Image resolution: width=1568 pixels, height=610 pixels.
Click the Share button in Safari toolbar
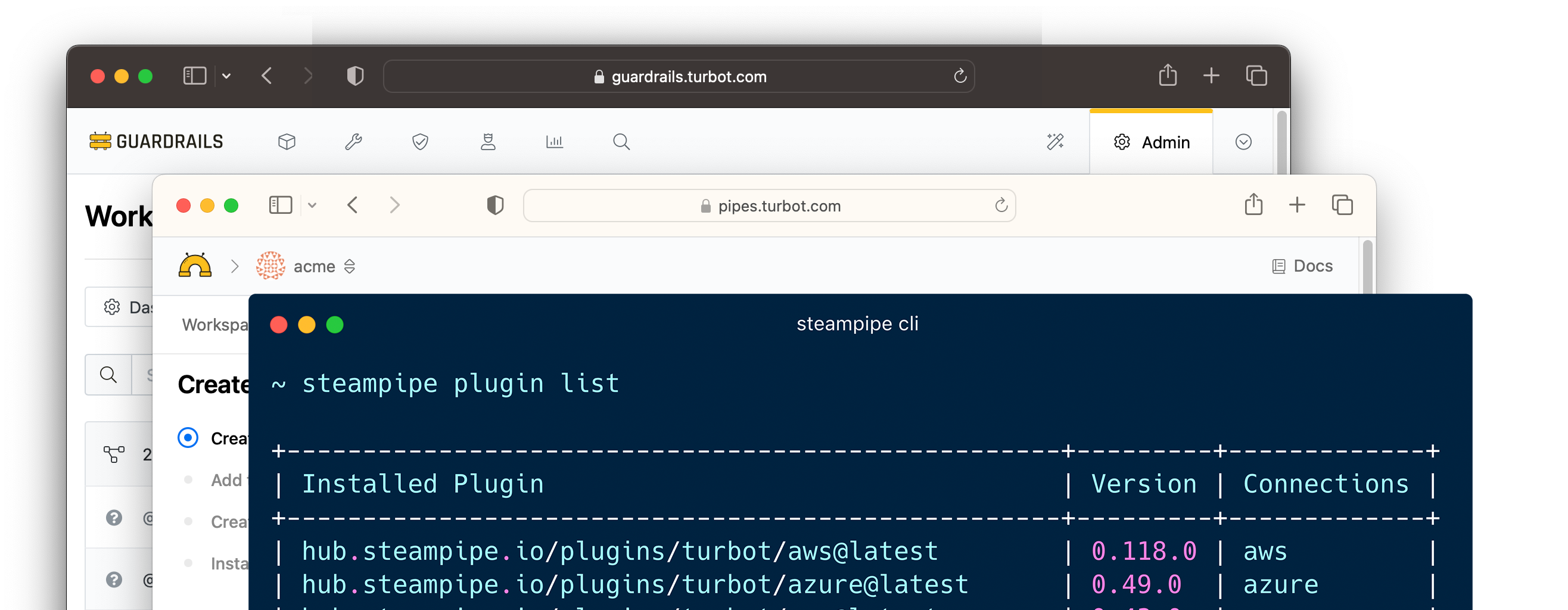[x=1253, y=204]
